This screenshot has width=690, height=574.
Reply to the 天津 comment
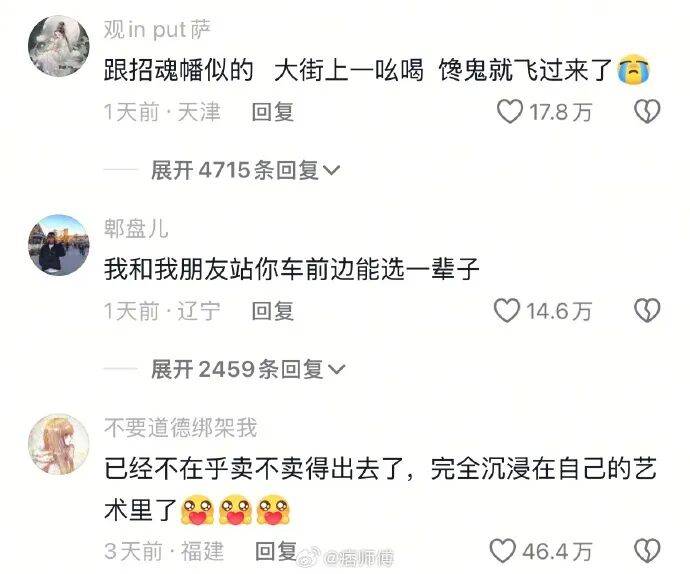(x=273, y=112)
